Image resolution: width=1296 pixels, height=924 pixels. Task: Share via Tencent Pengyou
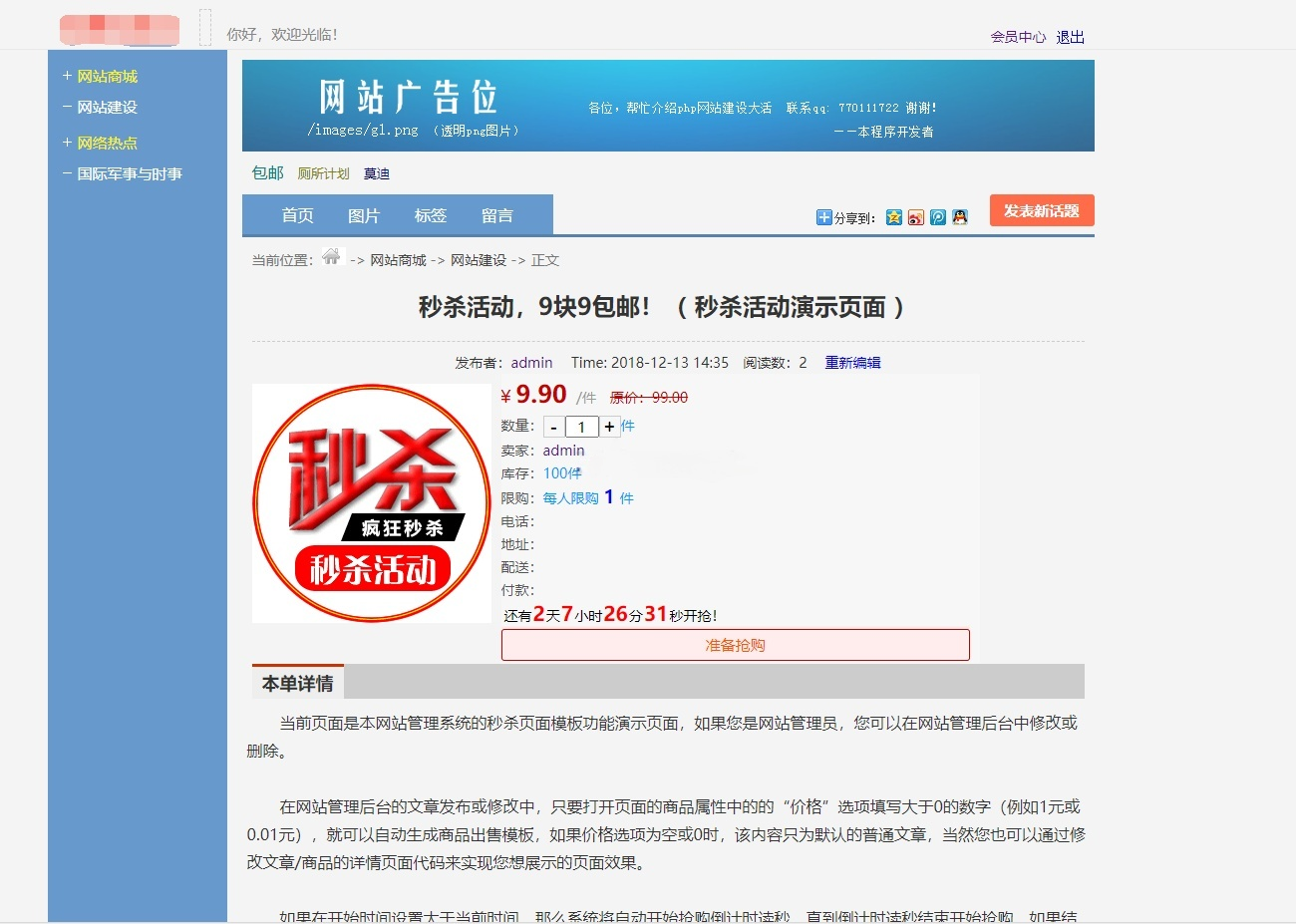937,217
